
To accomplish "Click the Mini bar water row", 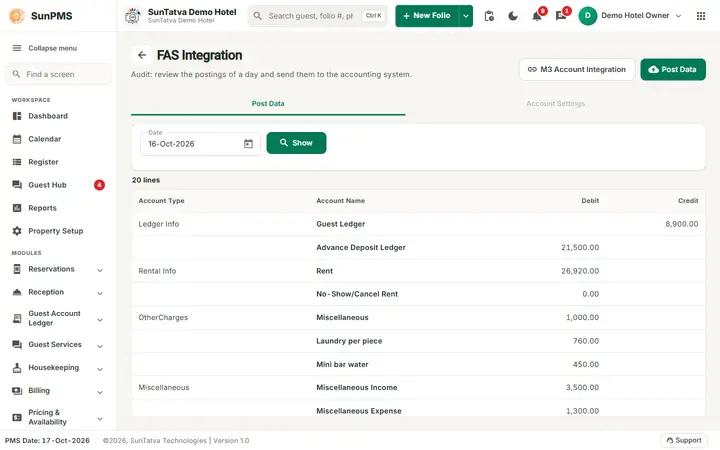I will coord(418,364).
